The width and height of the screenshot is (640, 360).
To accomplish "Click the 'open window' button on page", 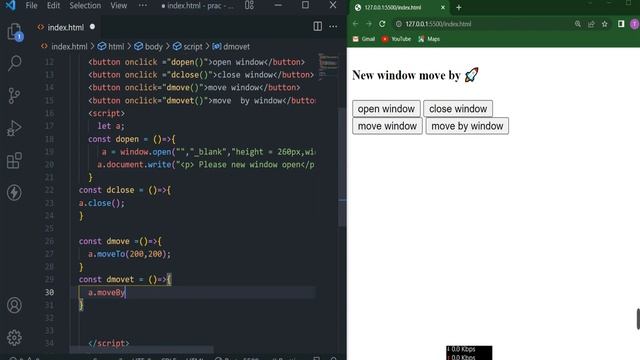I will point(386,109).
